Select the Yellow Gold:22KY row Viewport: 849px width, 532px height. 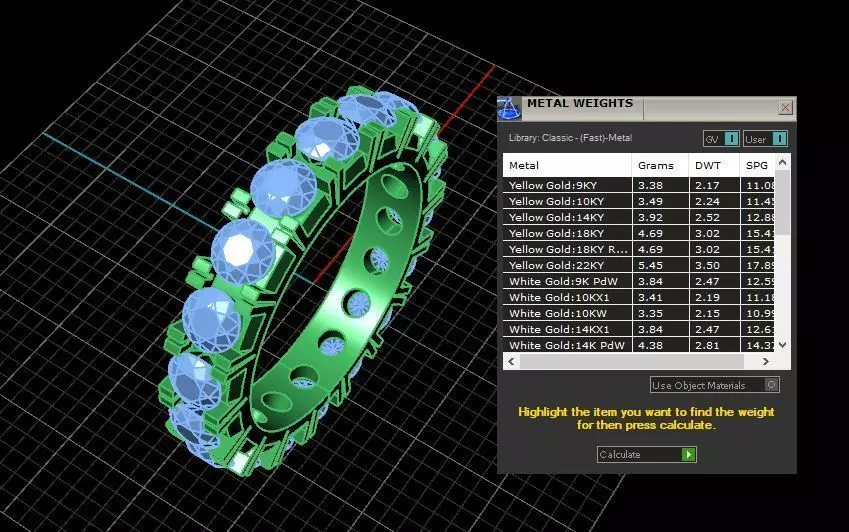coord(638,265)
